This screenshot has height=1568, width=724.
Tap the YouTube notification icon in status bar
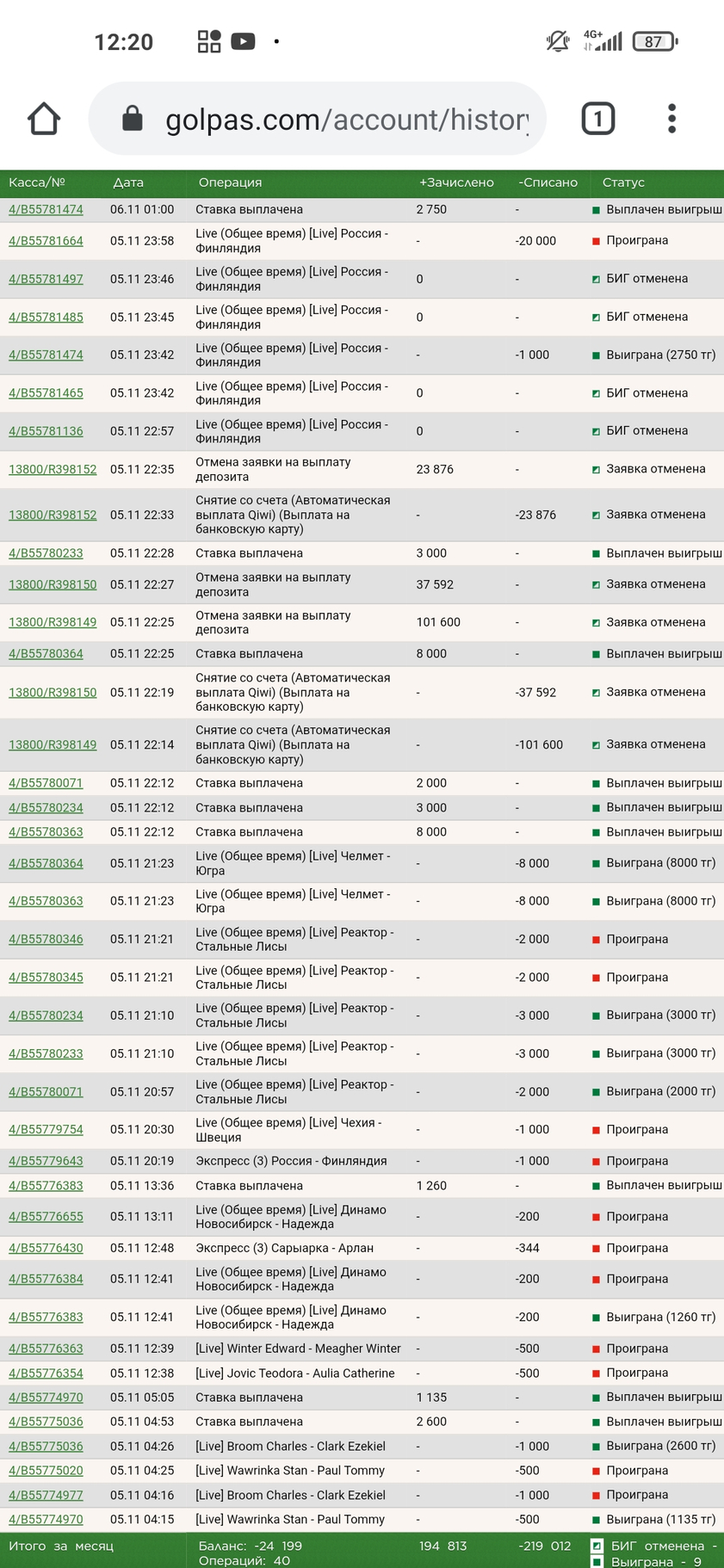pyautogui.click(x=243, y=41)
